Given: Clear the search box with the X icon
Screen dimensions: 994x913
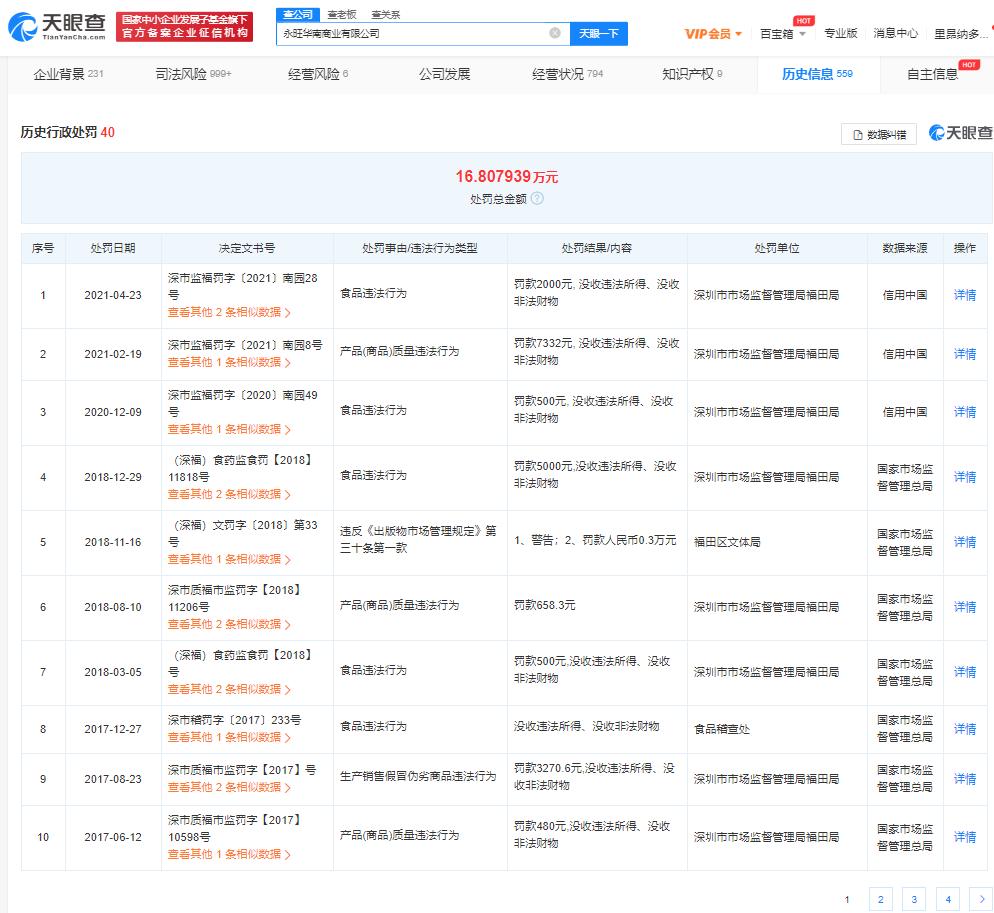Looking at the screenshot, I should [555, 33].
